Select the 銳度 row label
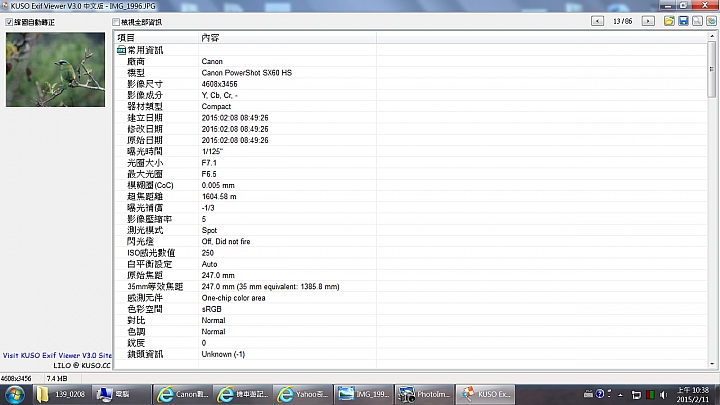Image resolution: width=720 pixels, height=405 pixels. [x=136, y=343]
